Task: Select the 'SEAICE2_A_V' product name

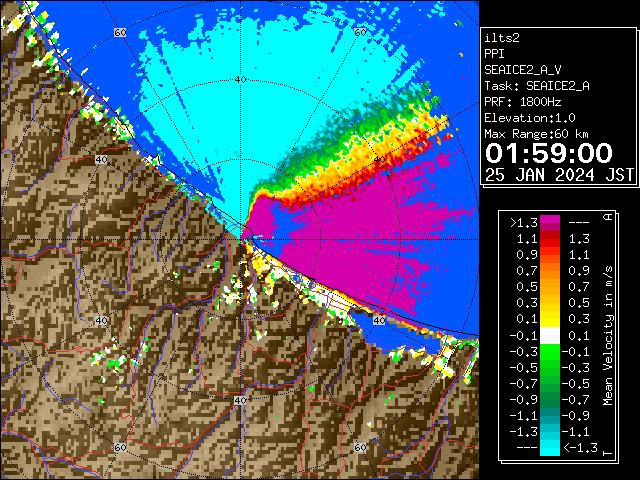Action: pyautogui.click(x=523, y=70)
